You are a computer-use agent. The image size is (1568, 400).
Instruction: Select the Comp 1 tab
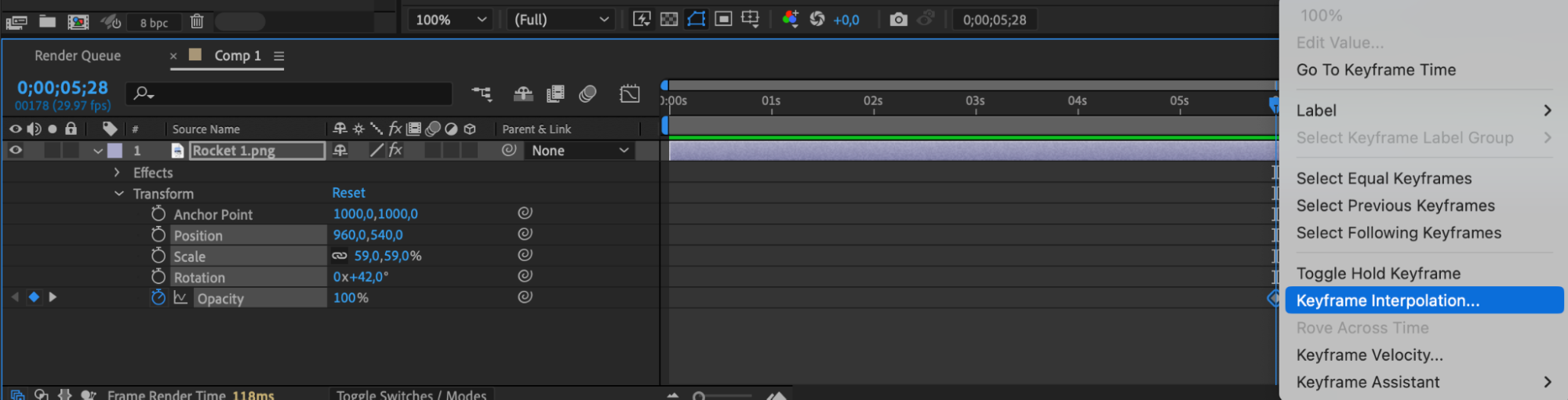[238, 56]
